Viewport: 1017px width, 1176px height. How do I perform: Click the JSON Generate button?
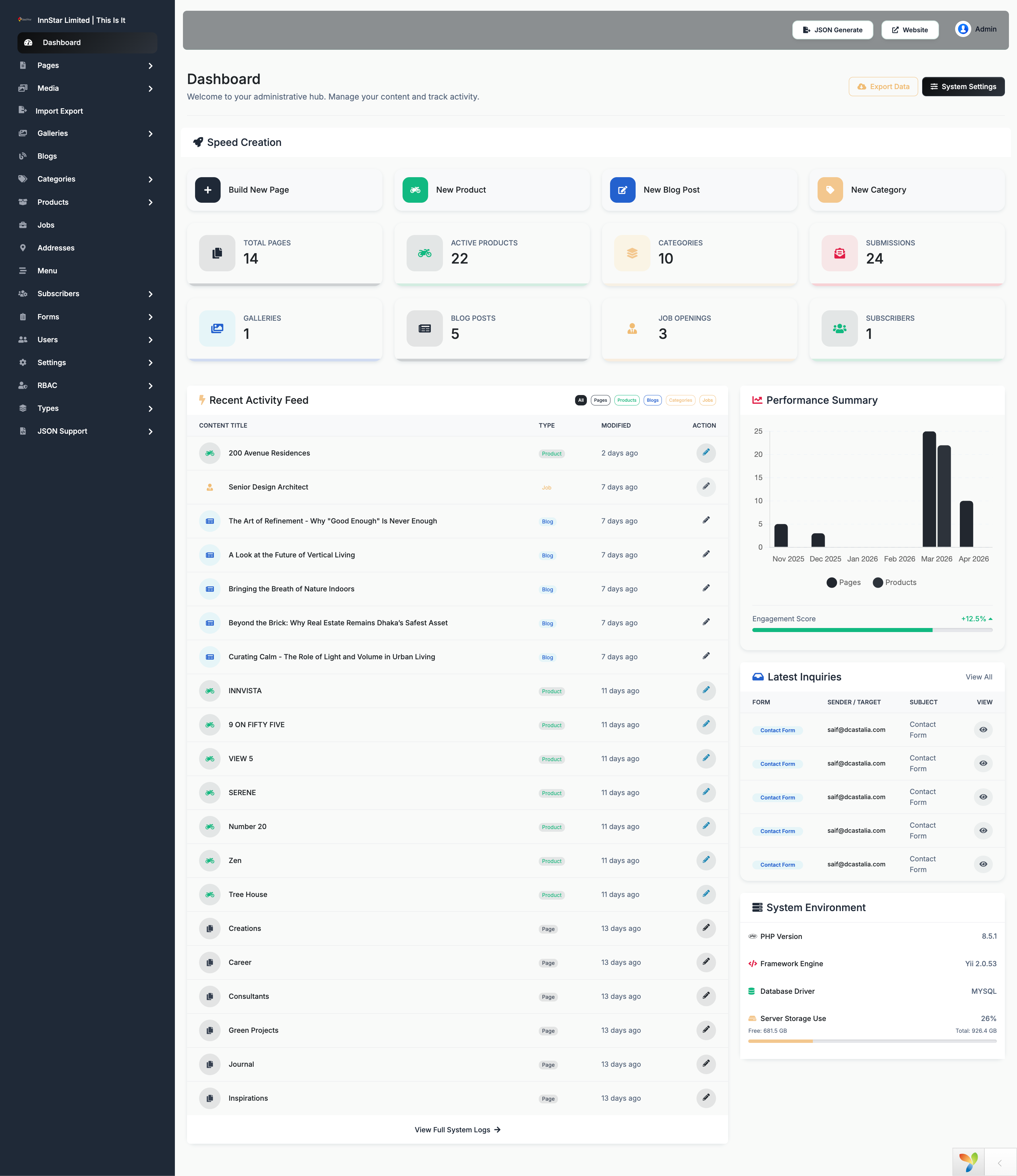(x=832, y=30)
